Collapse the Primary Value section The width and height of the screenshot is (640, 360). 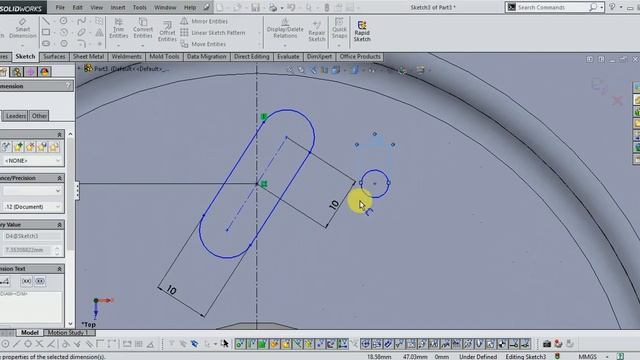(x=60, y=225)
